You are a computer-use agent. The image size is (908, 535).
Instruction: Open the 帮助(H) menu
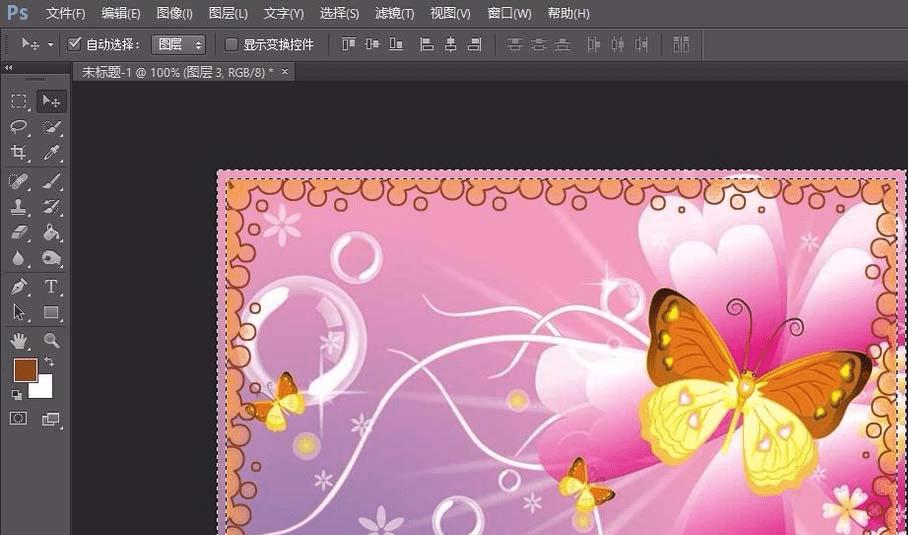(x=568, y=13)
